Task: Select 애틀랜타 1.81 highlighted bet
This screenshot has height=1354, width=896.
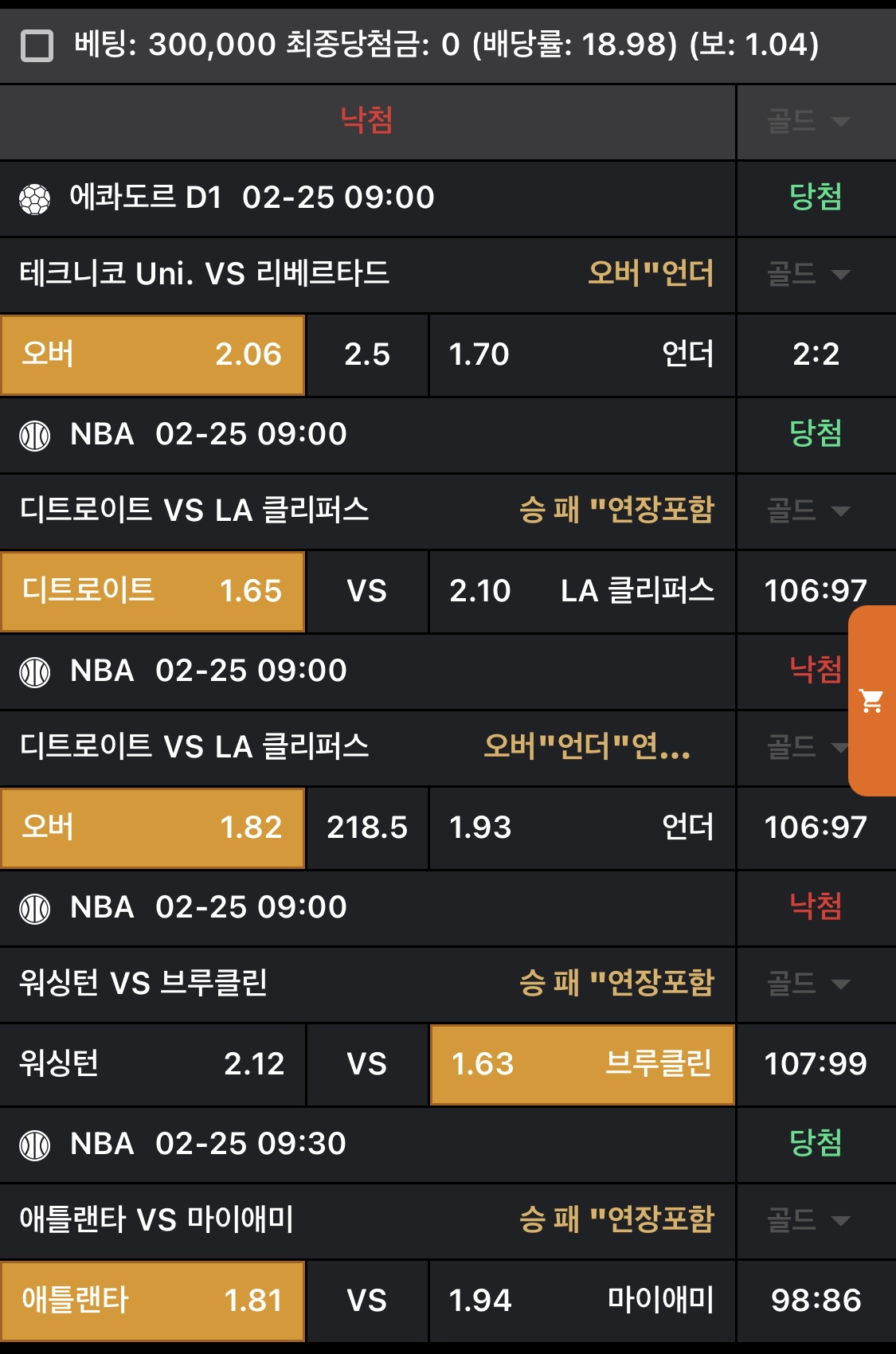Action: coord(152,1301)
